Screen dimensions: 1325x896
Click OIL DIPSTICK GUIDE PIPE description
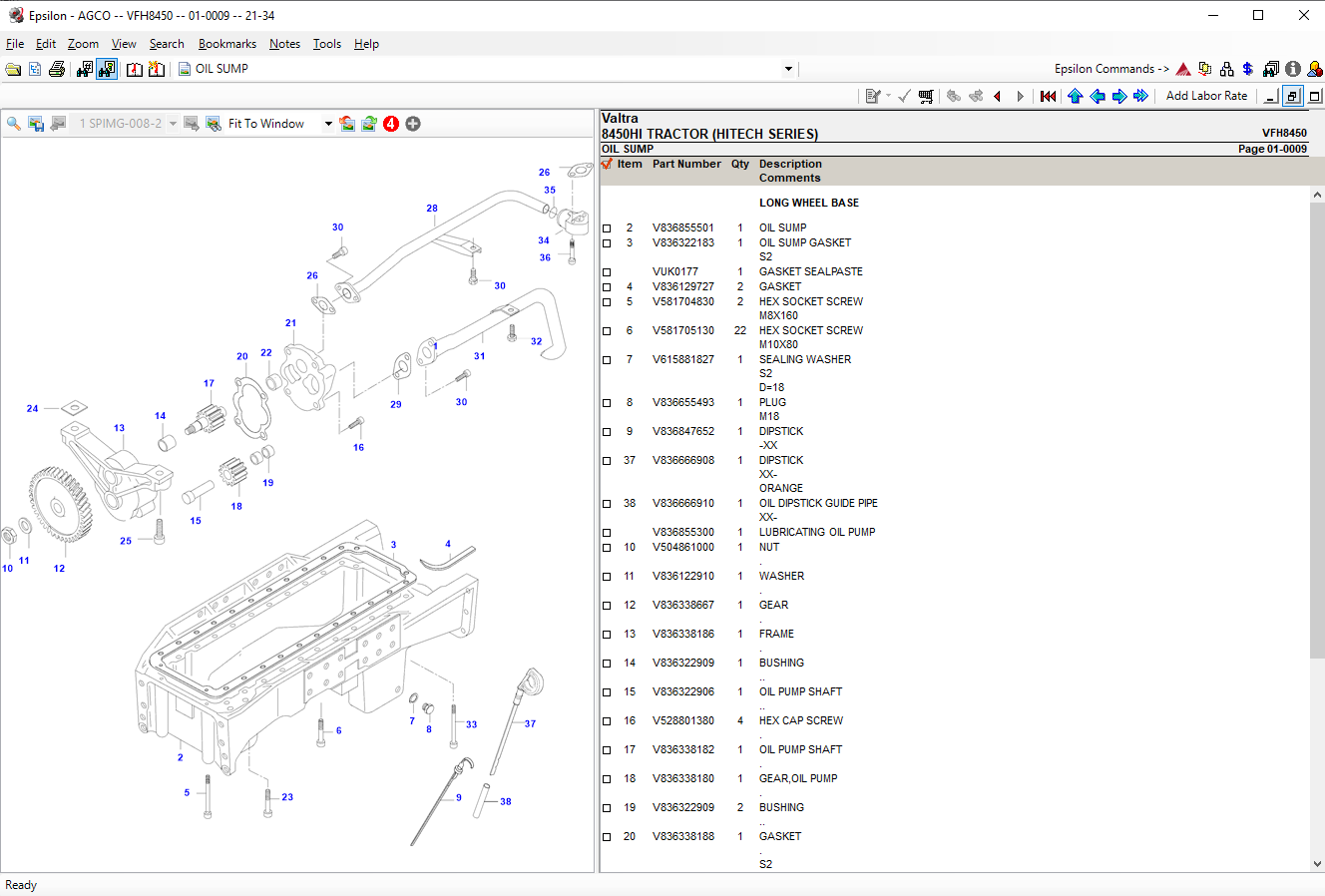pos(818,504)
